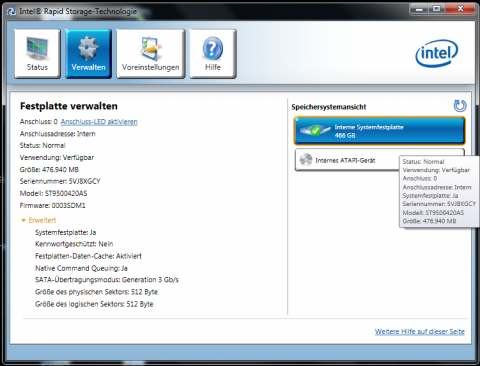Click the Anschluss-LED aktivieren link

point(99,122)
